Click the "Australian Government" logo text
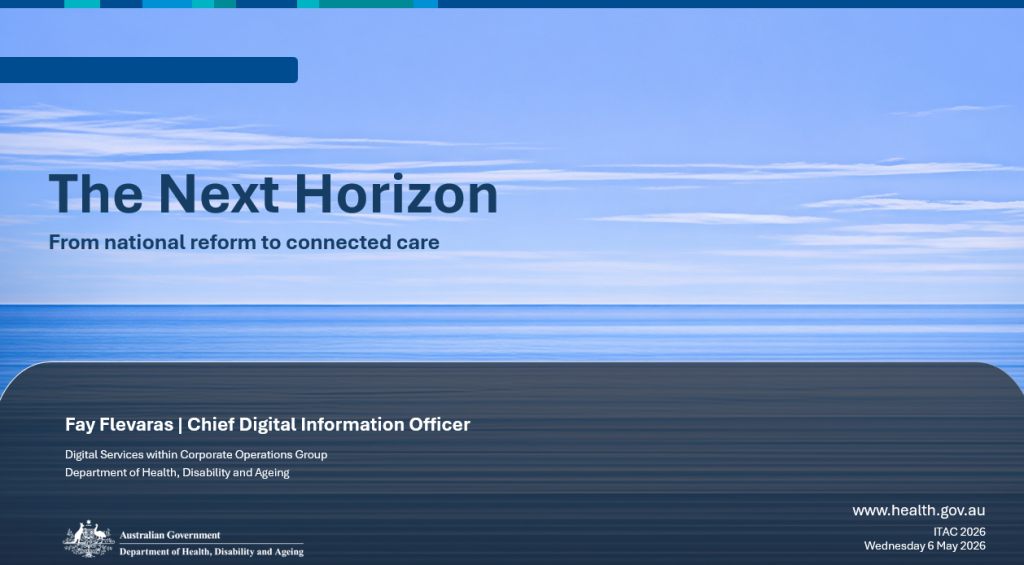The height and width of the screenshot is (565, 1024). 170,535
